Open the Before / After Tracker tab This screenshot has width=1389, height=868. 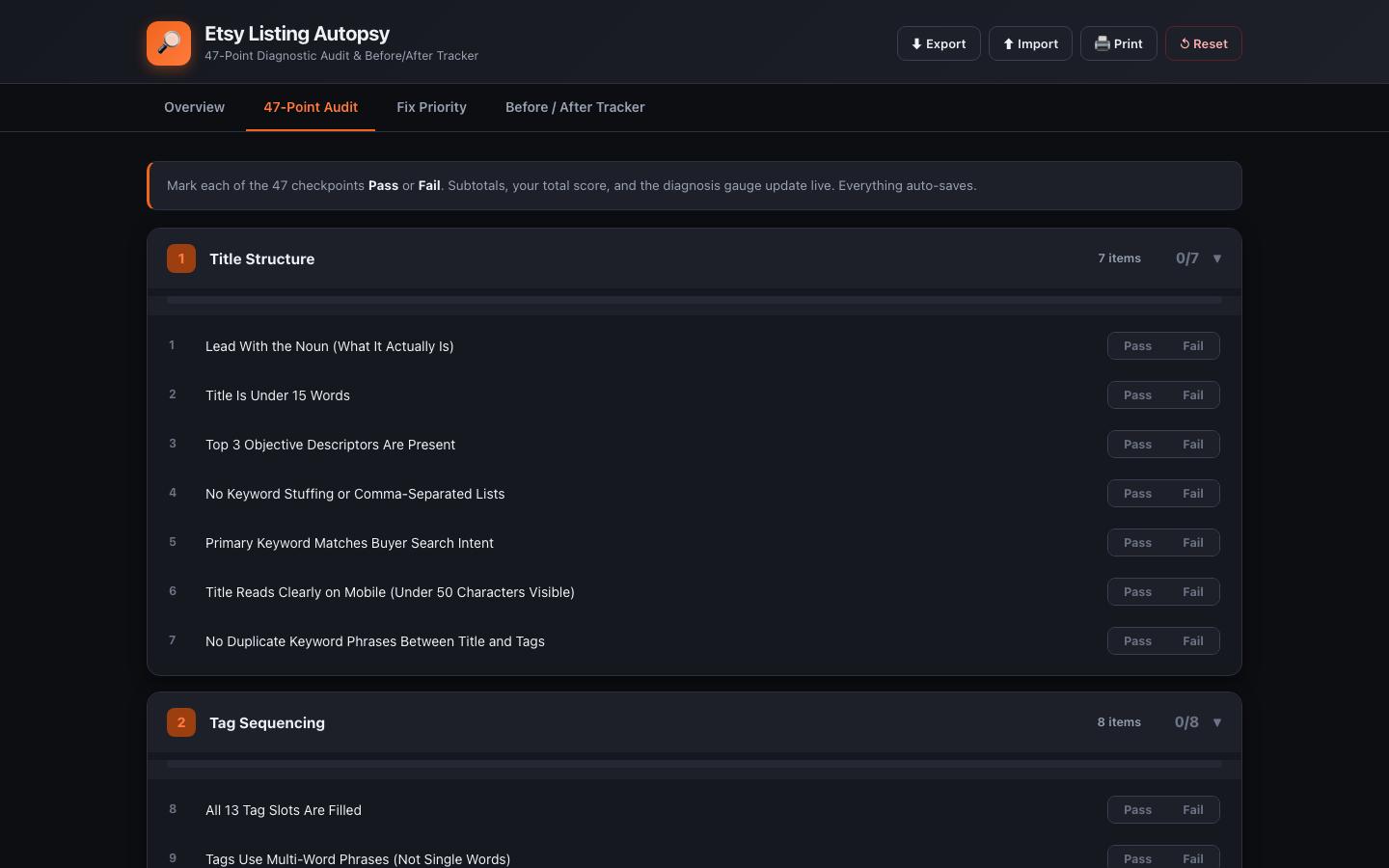575,107
